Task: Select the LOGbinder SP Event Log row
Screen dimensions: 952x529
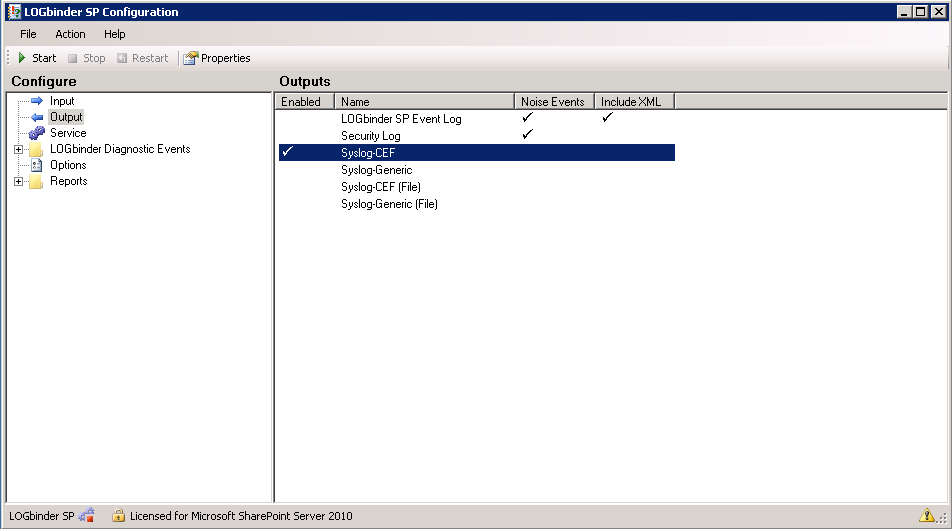Action: pos(477,118)
